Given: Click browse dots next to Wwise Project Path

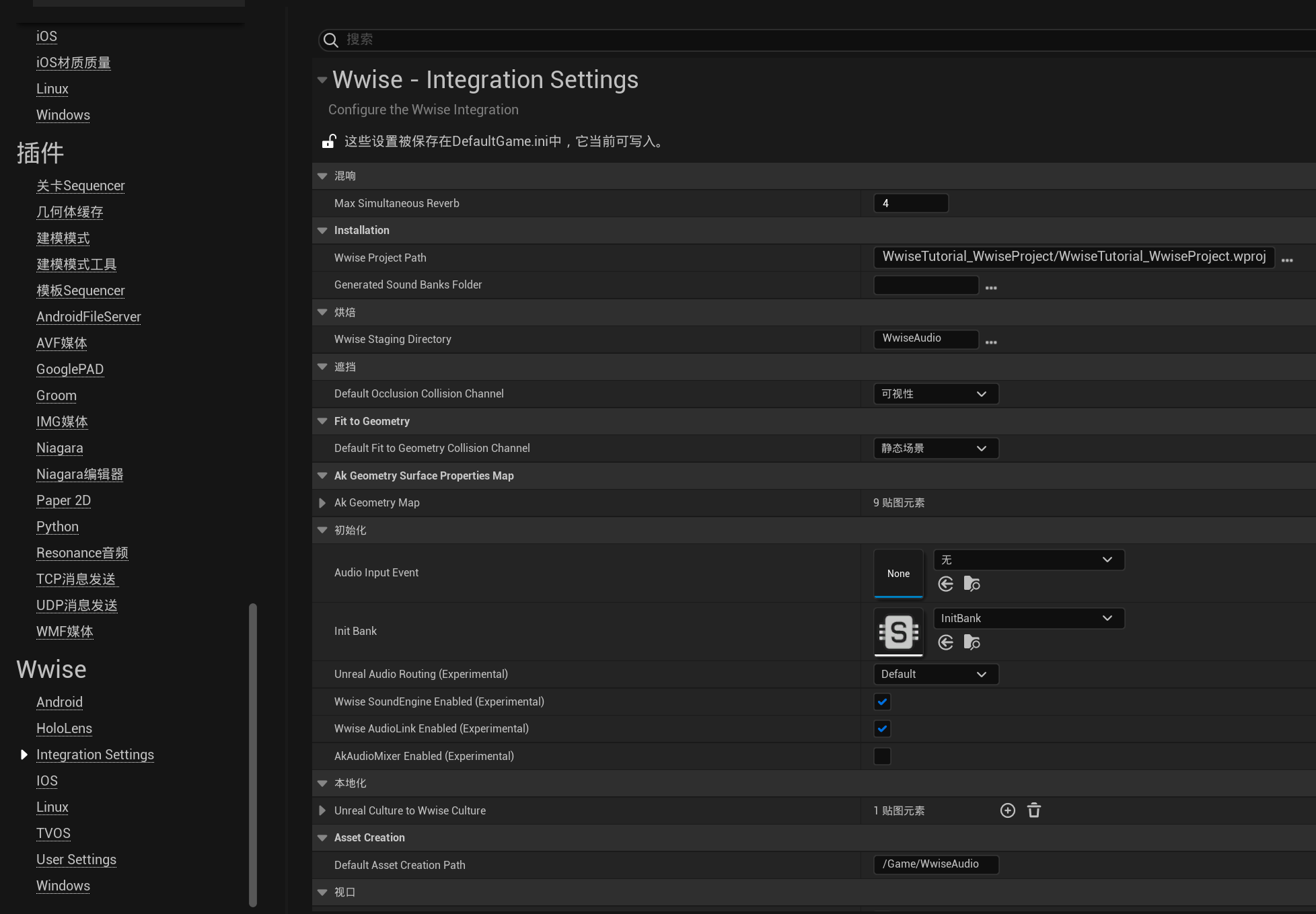Looking at the screenshot, I should [1286, 260].
